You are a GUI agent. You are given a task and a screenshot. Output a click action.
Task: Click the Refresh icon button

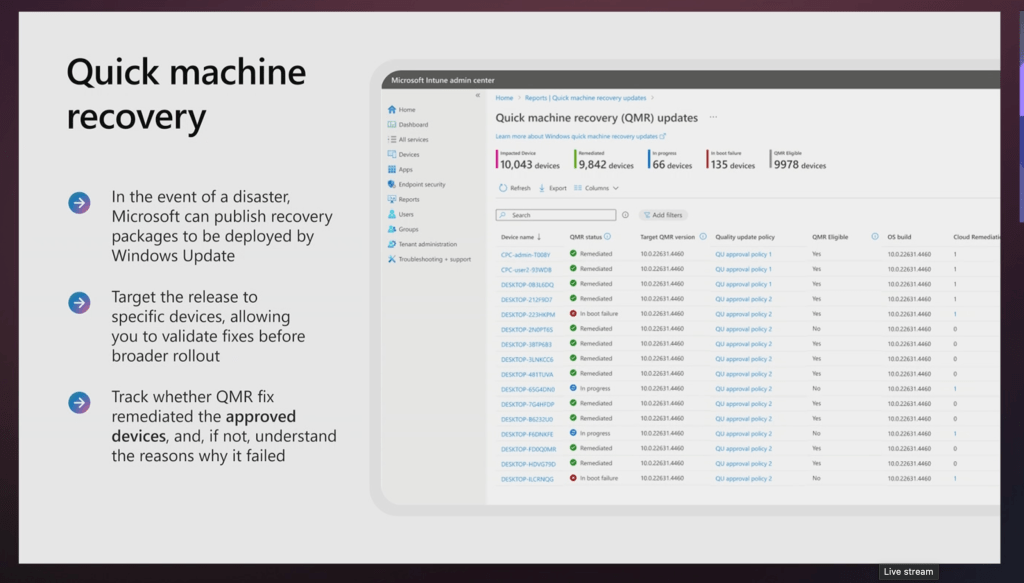(503, 188)
